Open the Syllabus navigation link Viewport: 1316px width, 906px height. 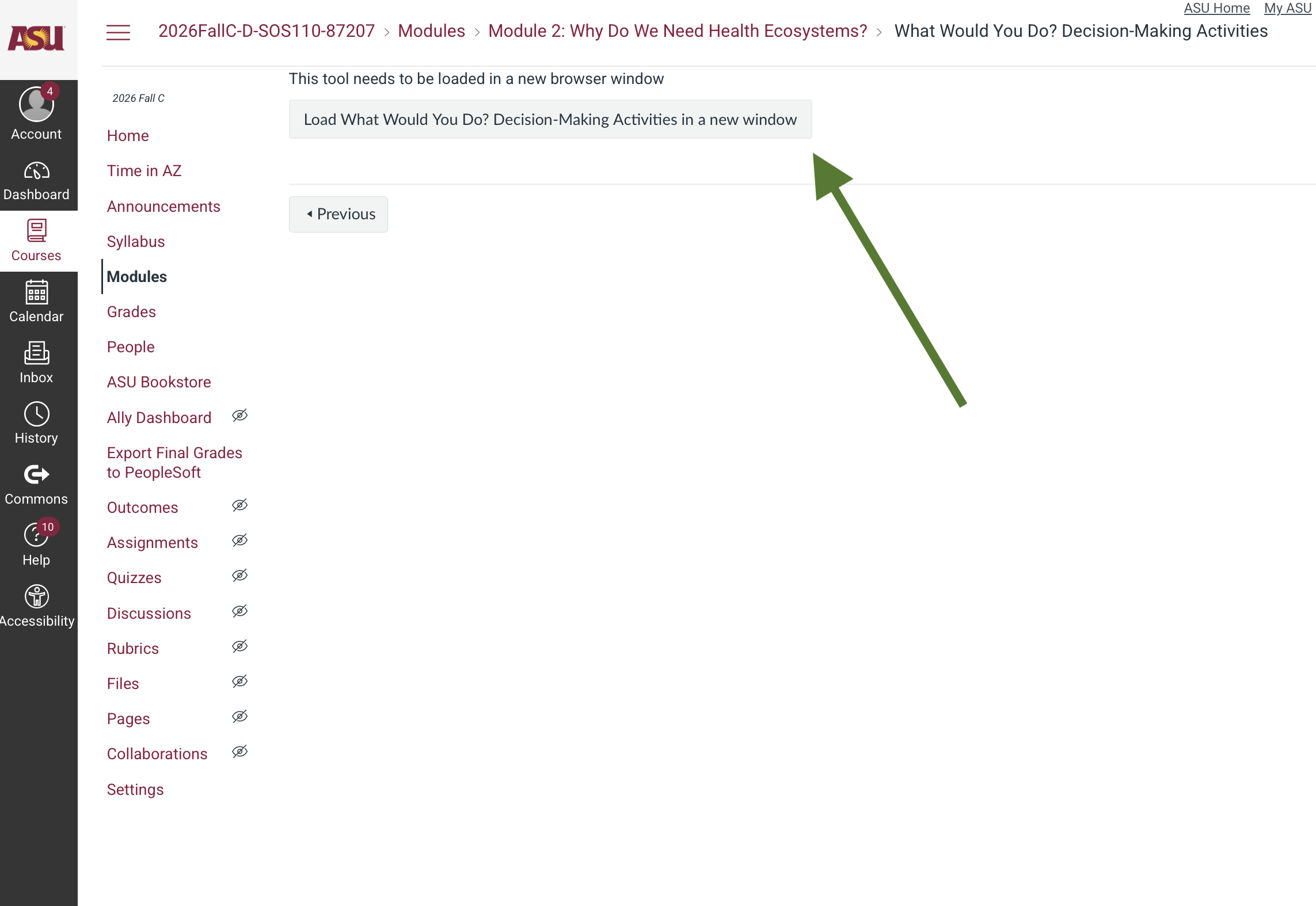136,242
